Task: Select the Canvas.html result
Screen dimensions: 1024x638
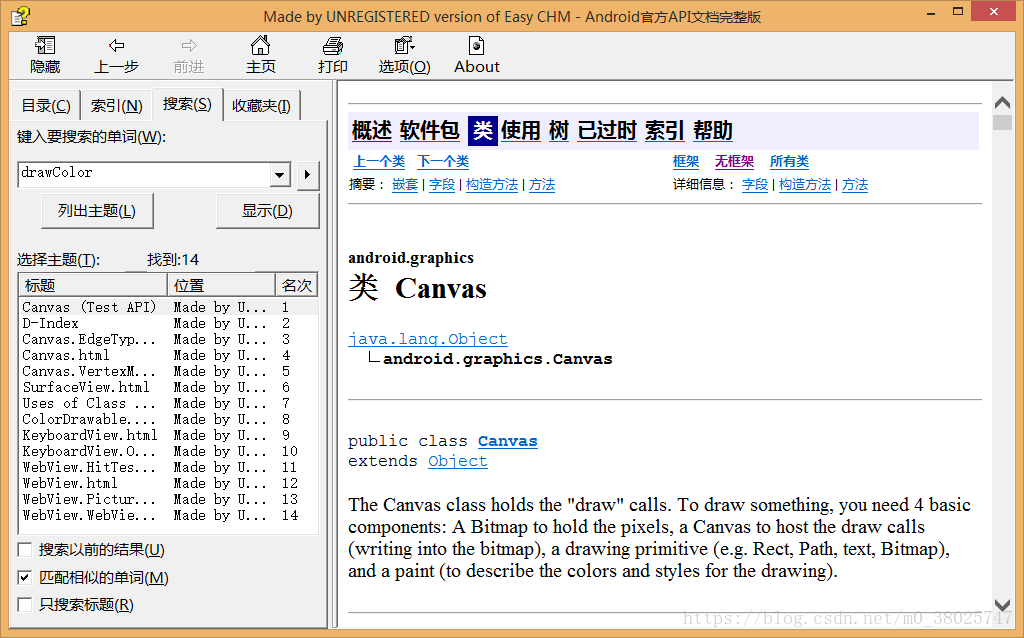Action: [168, 355]
